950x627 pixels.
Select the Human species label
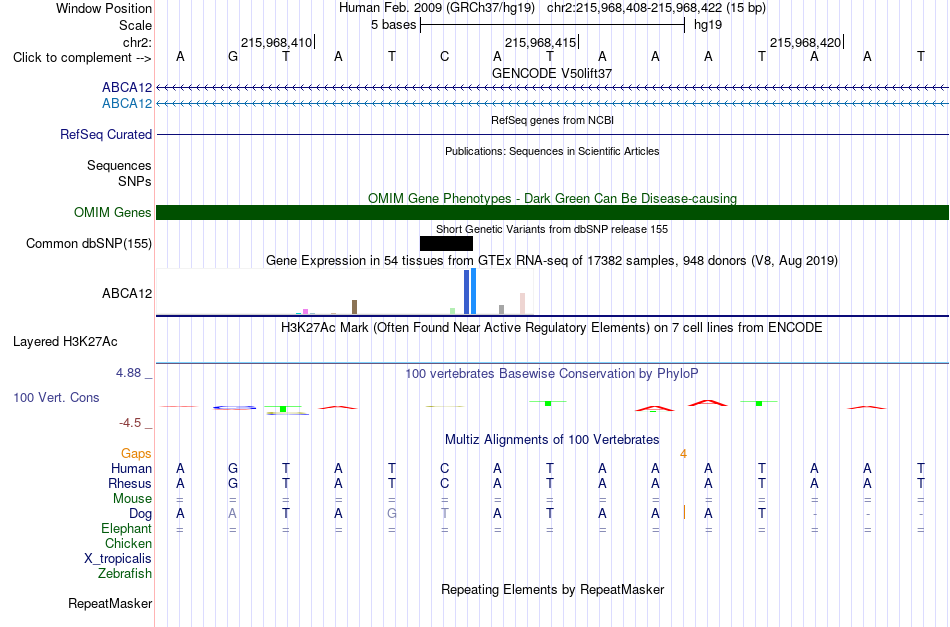pos(131,468)
